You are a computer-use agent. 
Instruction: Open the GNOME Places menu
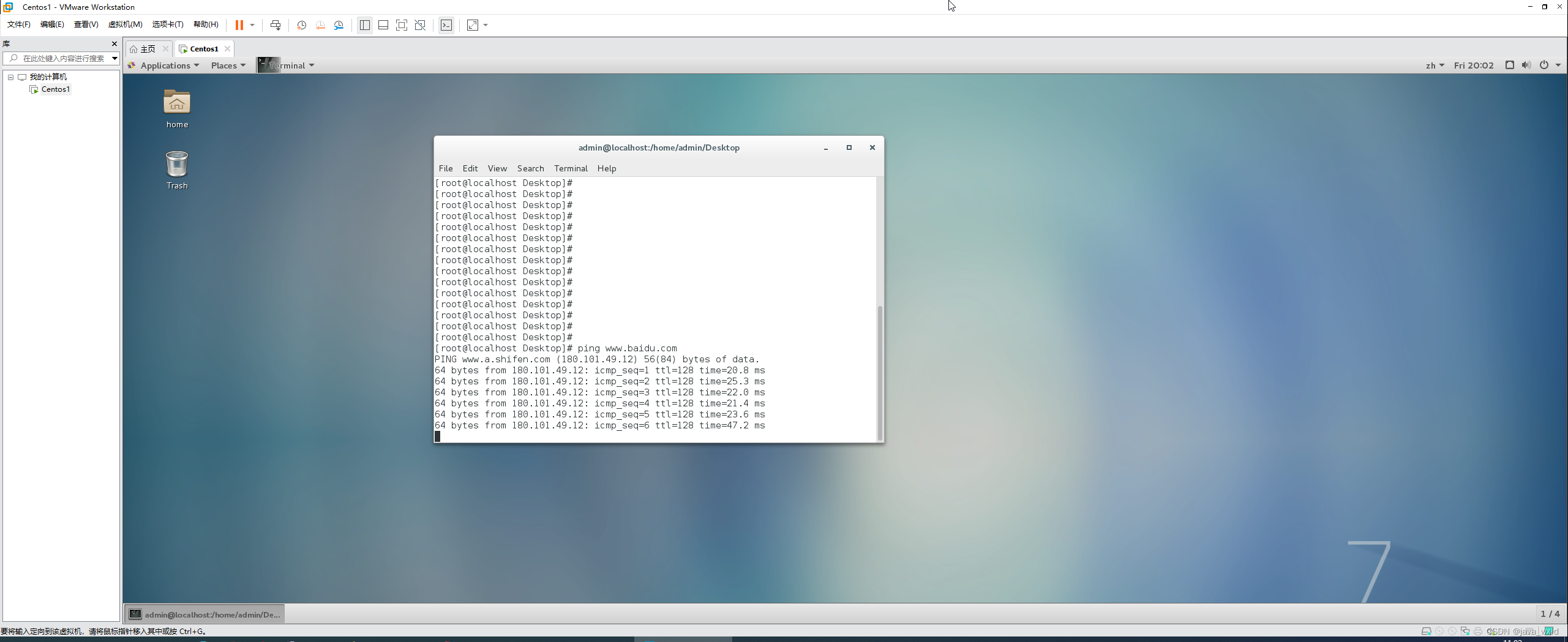coord(228,65)
